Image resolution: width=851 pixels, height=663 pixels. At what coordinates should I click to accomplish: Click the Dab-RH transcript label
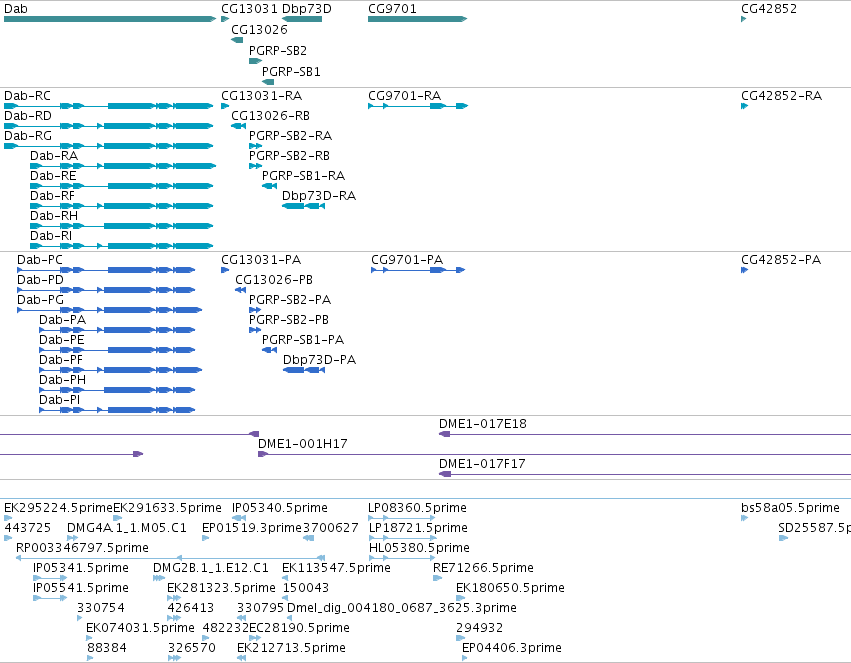coord(54,216)
